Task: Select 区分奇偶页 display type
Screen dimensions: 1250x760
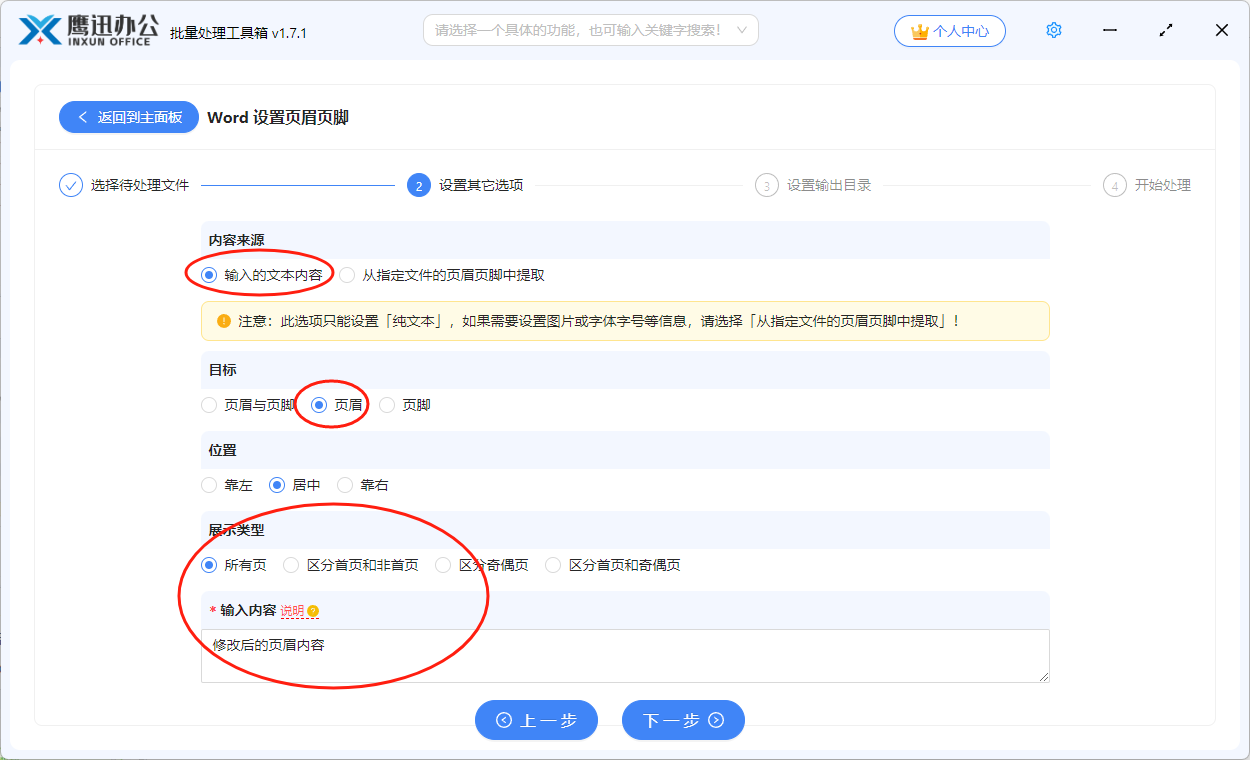Action: [443, 564]
